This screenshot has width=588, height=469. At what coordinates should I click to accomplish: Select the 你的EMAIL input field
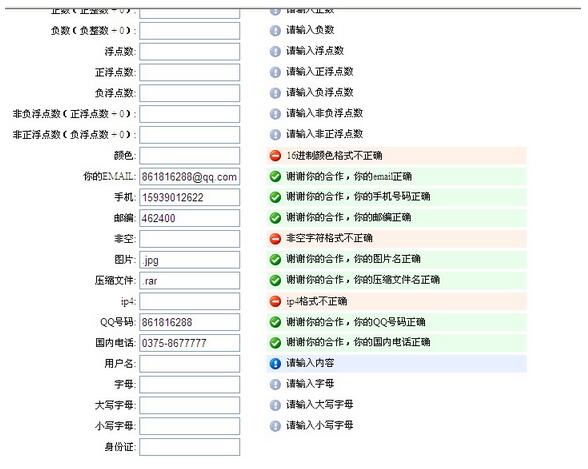(x=189, y=177)
